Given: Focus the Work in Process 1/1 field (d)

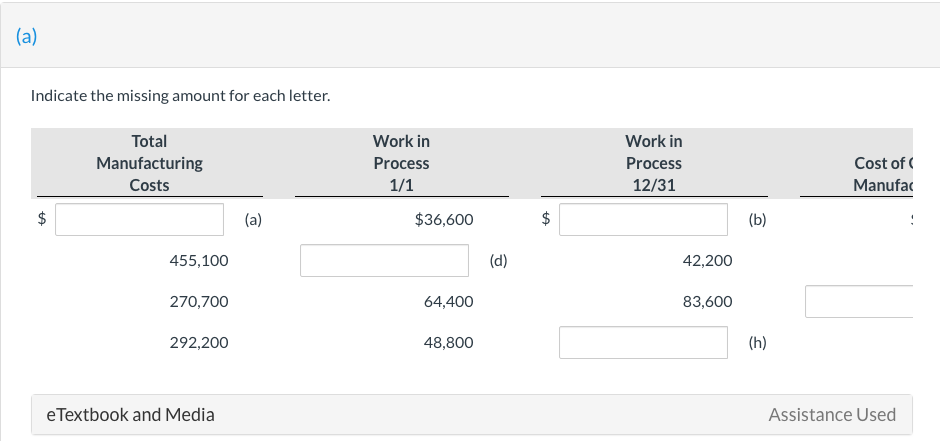Looking at the screenshot, I should tap(385, 261).
